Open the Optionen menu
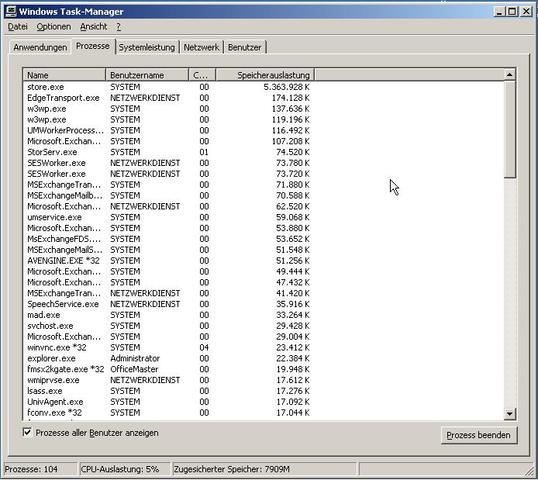 pyautogui.click(x=54, y=27)
